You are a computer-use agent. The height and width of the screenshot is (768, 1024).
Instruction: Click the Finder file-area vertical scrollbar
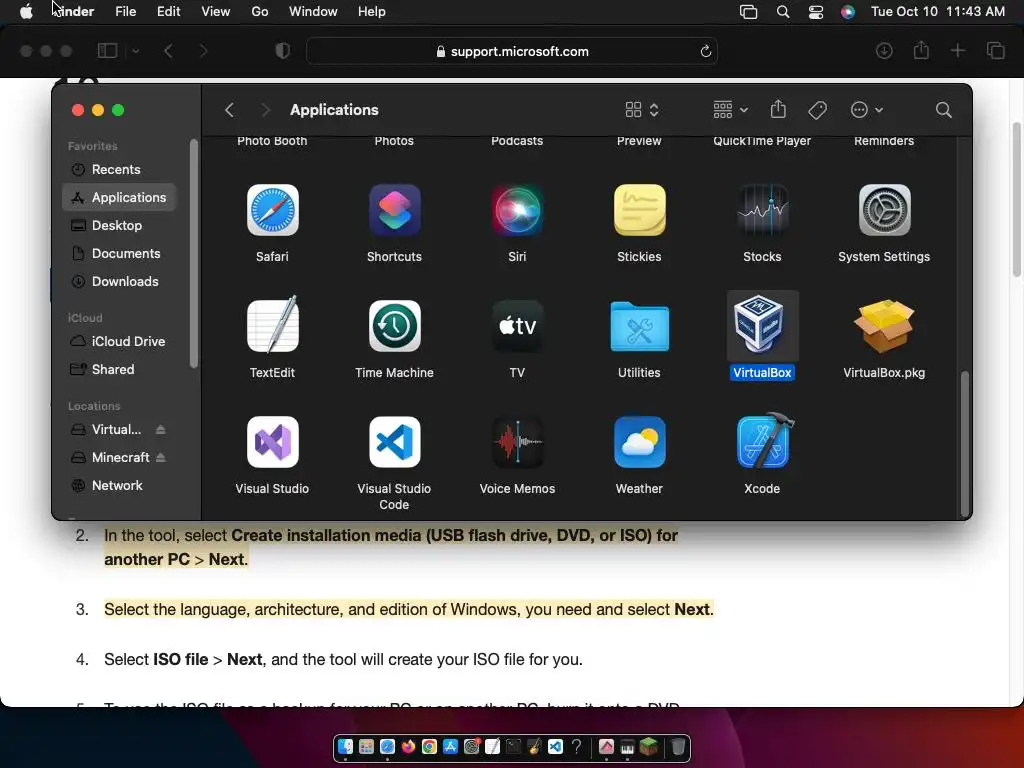click(965, 443)
